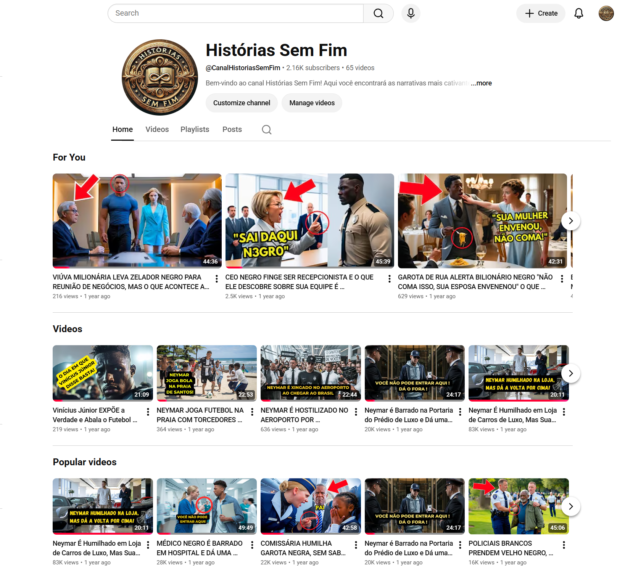
Task: Play the 44:36 widow meeting thumbnail
Action: 137,220
